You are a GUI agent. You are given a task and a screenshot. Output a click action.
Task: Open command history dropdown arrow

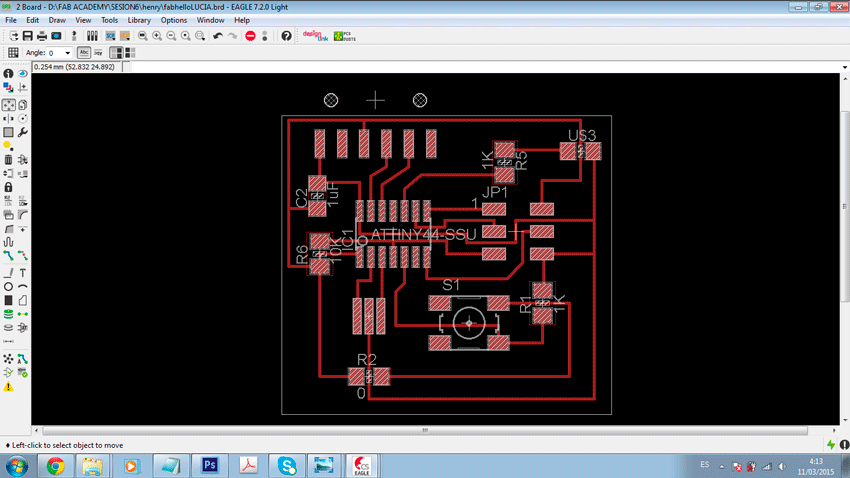click(845, 67)
